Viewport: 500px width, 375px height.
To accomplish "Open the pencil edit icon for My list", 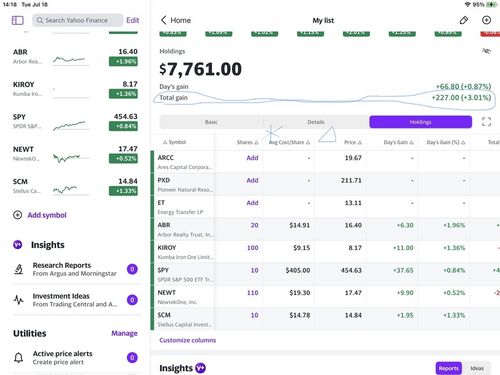I will [x=464, y=20].
